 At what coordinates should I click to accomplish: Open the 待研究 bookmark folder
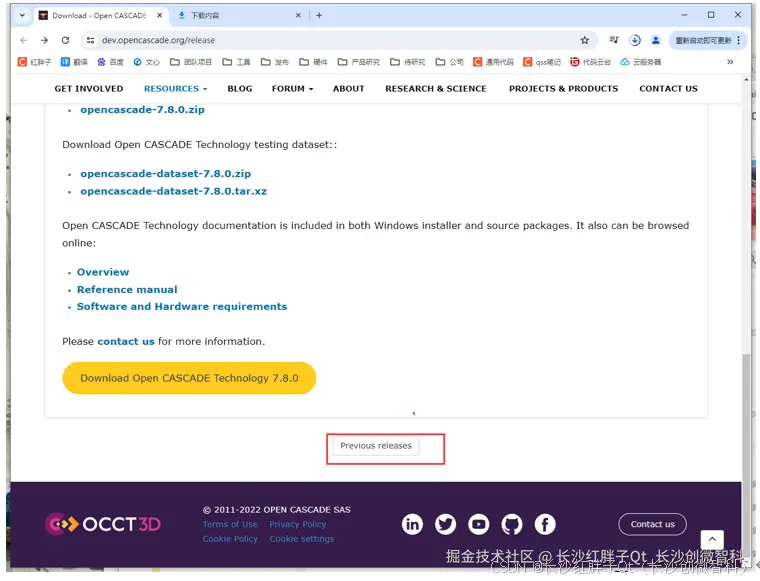click(x=408, y=62)
